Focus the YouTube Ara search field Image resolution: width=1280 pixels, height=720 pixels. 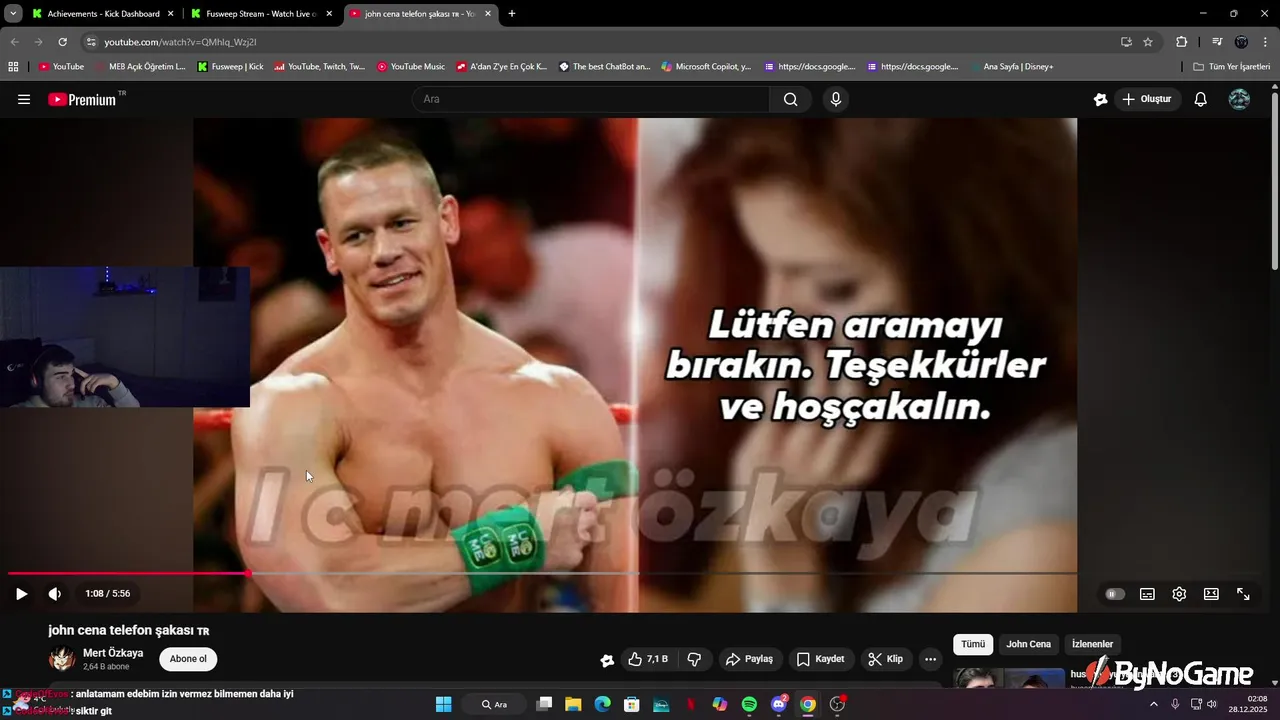point(590,99)
